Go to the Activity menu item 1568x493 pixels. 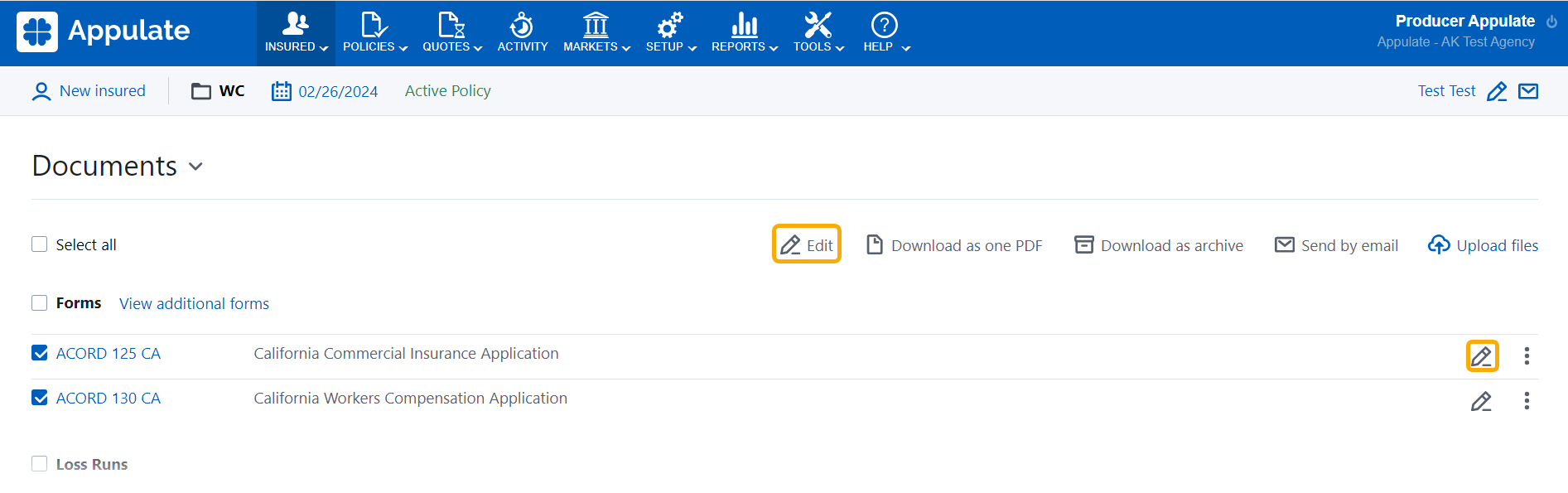click(522, 33)
